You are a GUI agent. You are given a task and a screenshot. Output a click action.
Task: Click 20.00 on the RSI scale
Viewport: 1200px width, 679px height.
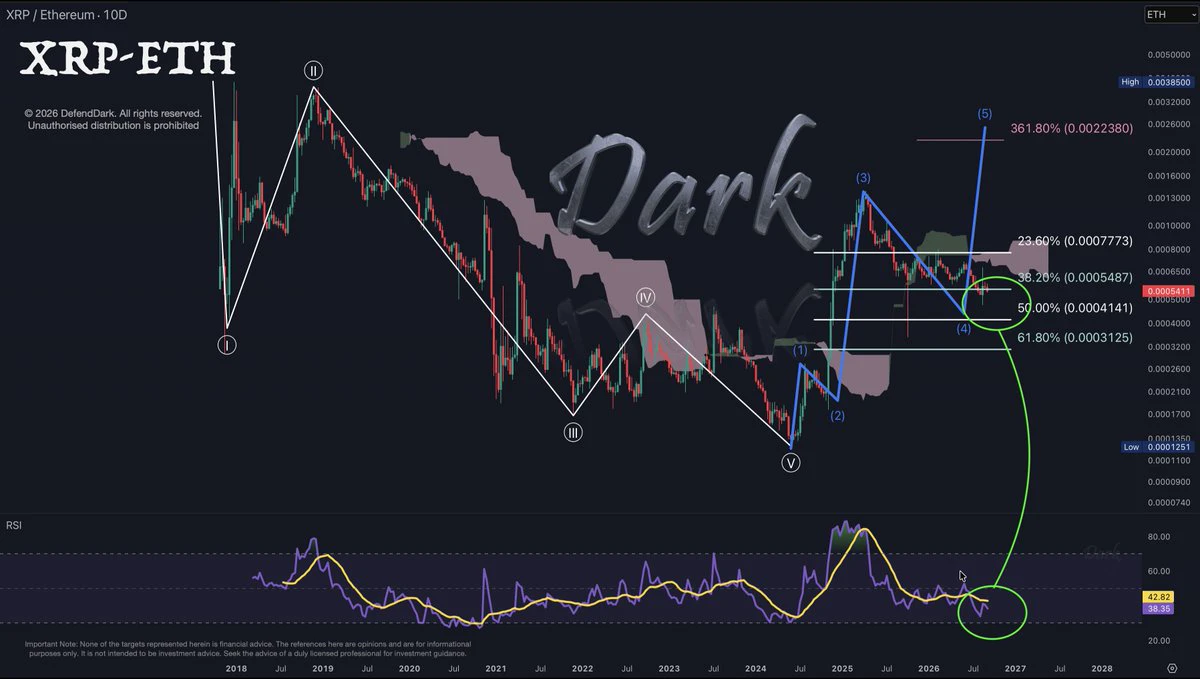[1158, 641]
